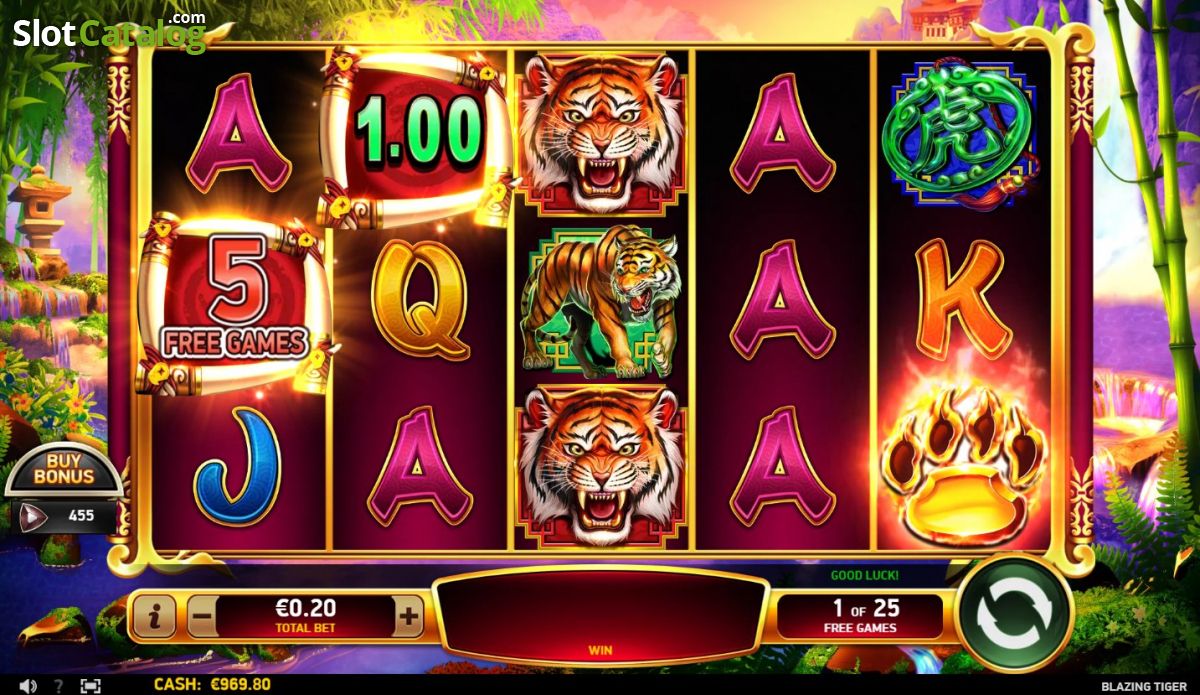Click the orange K symbol
Viewport: 1200px width, 695px height.
pos(961,299)
